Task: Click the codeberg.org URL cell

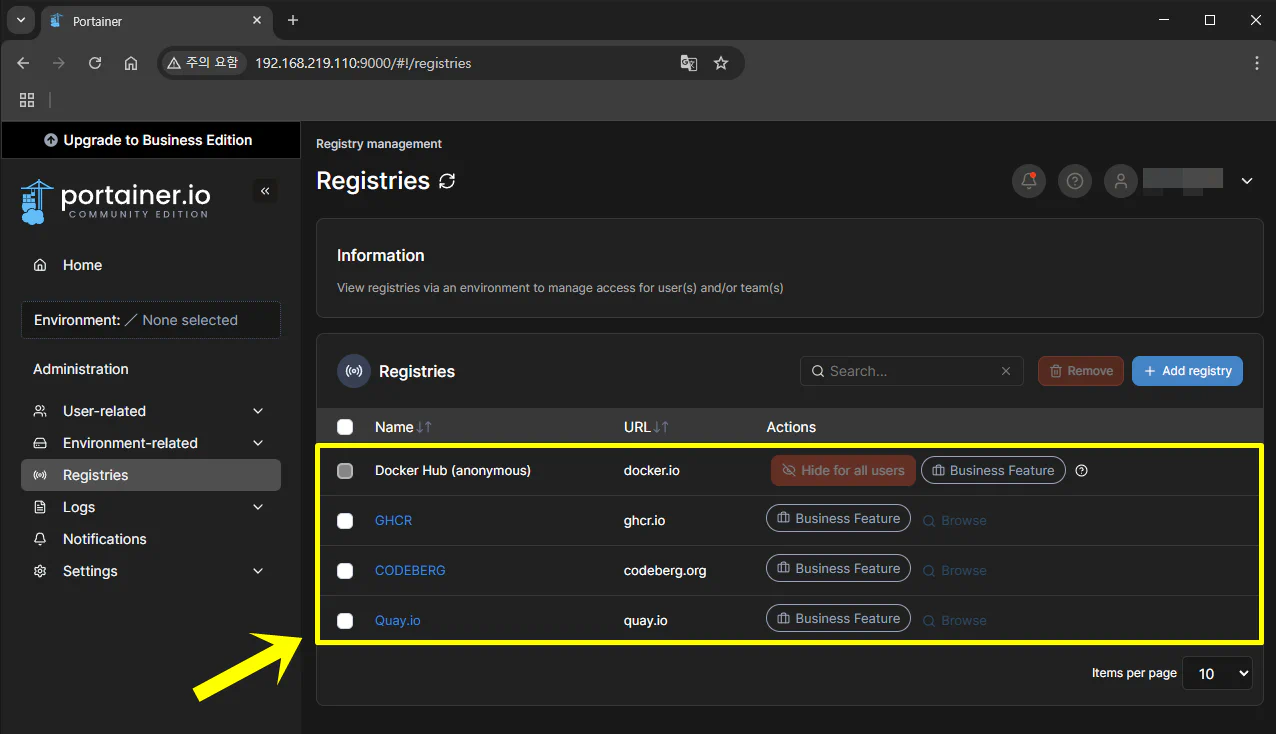Action: click(665, 570)
